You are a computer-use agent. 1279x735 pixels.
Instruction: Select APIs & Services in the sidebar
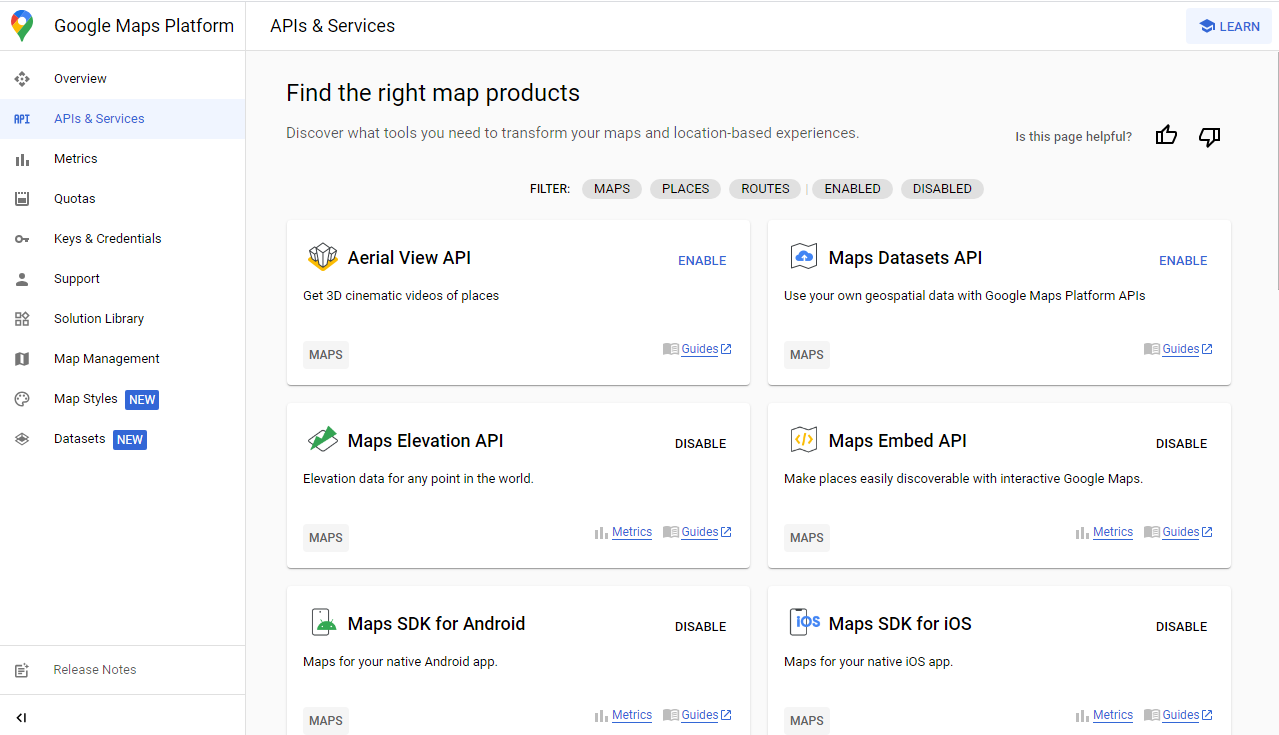(x=122, y=119)
